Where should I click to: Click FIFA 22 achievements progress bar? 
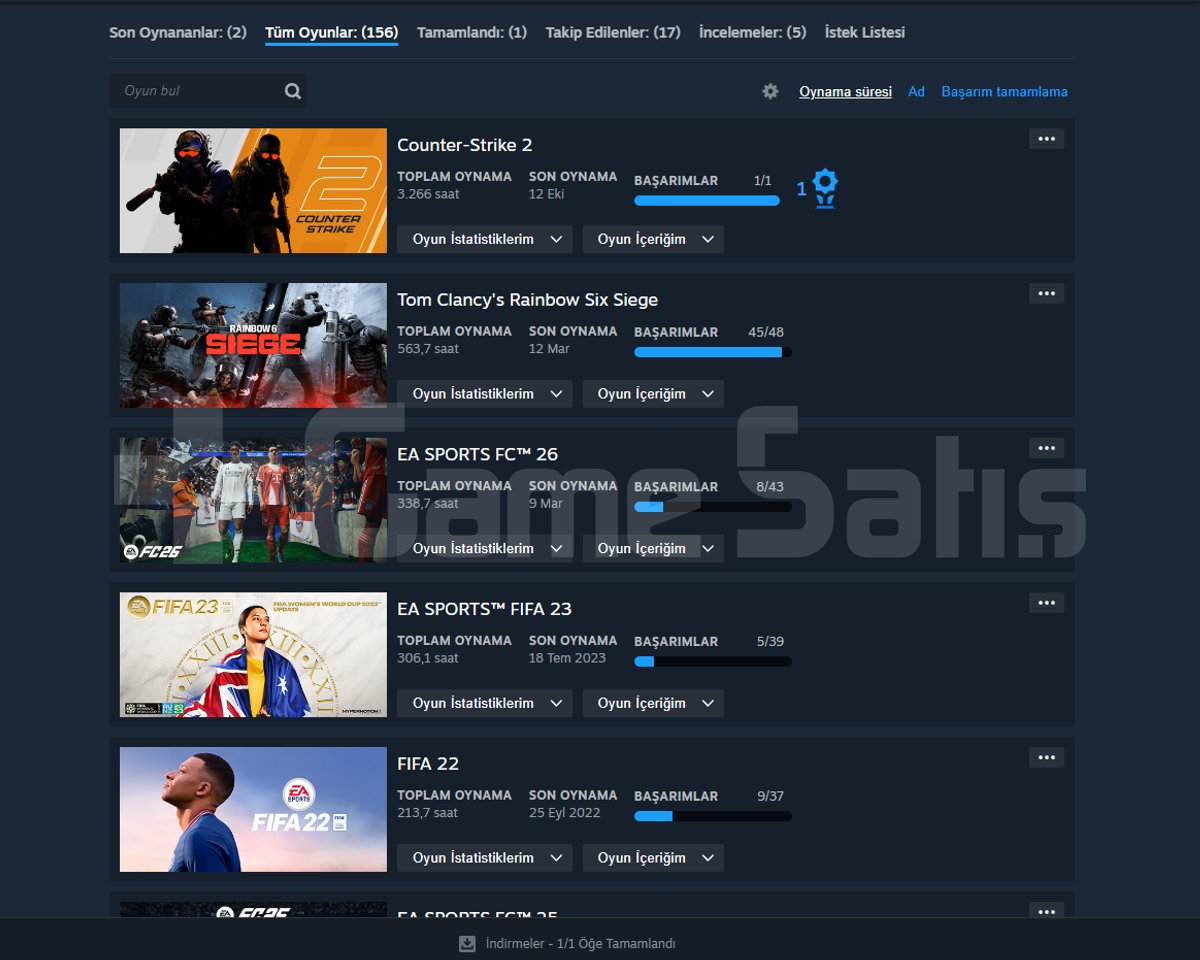click(x=713, y=816)
